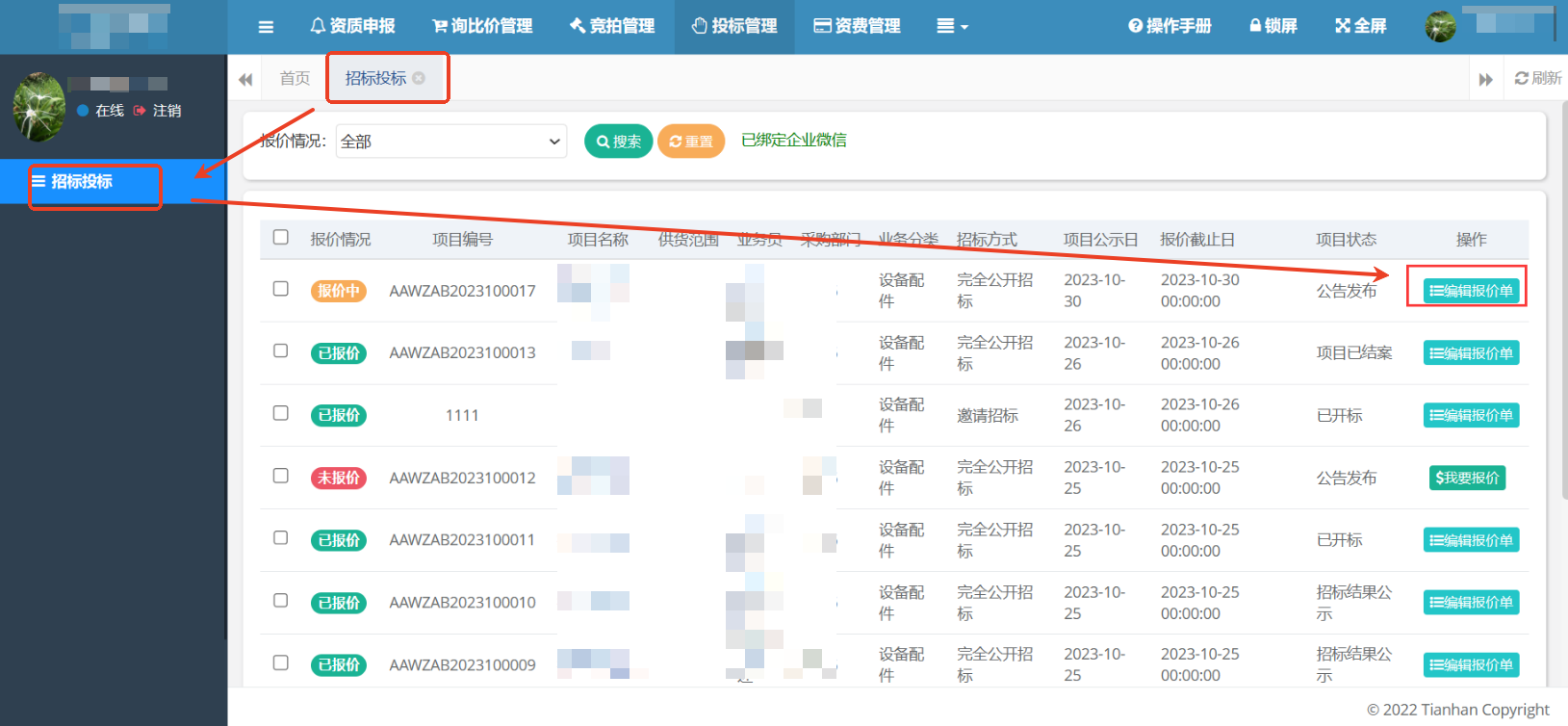The image size is (1568, 726).
Task: Switch to the 首页 tab
Action: pos(295,78)
